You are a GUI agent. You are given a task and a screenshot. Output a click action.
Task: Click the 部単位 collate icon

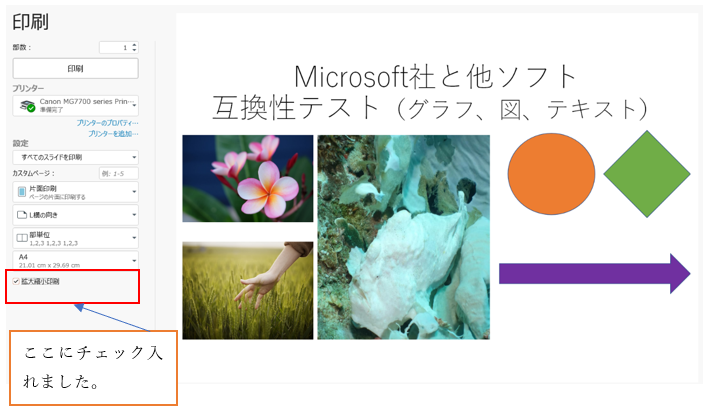tap(22, 238)
